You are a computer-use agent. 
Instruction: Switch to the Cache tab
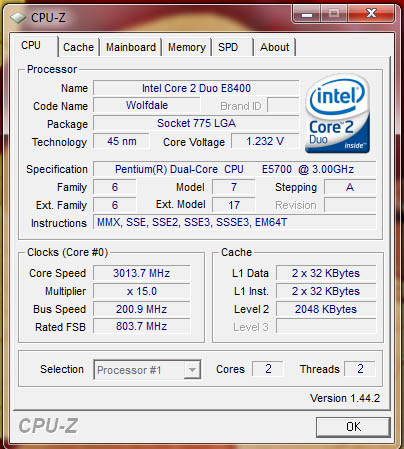[78, 47]
